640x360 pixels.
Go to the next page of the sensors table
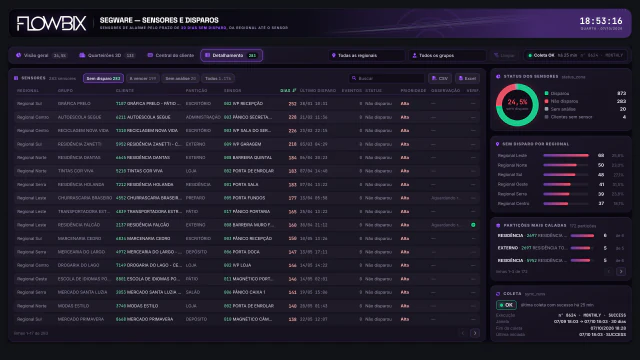[475, 333]
